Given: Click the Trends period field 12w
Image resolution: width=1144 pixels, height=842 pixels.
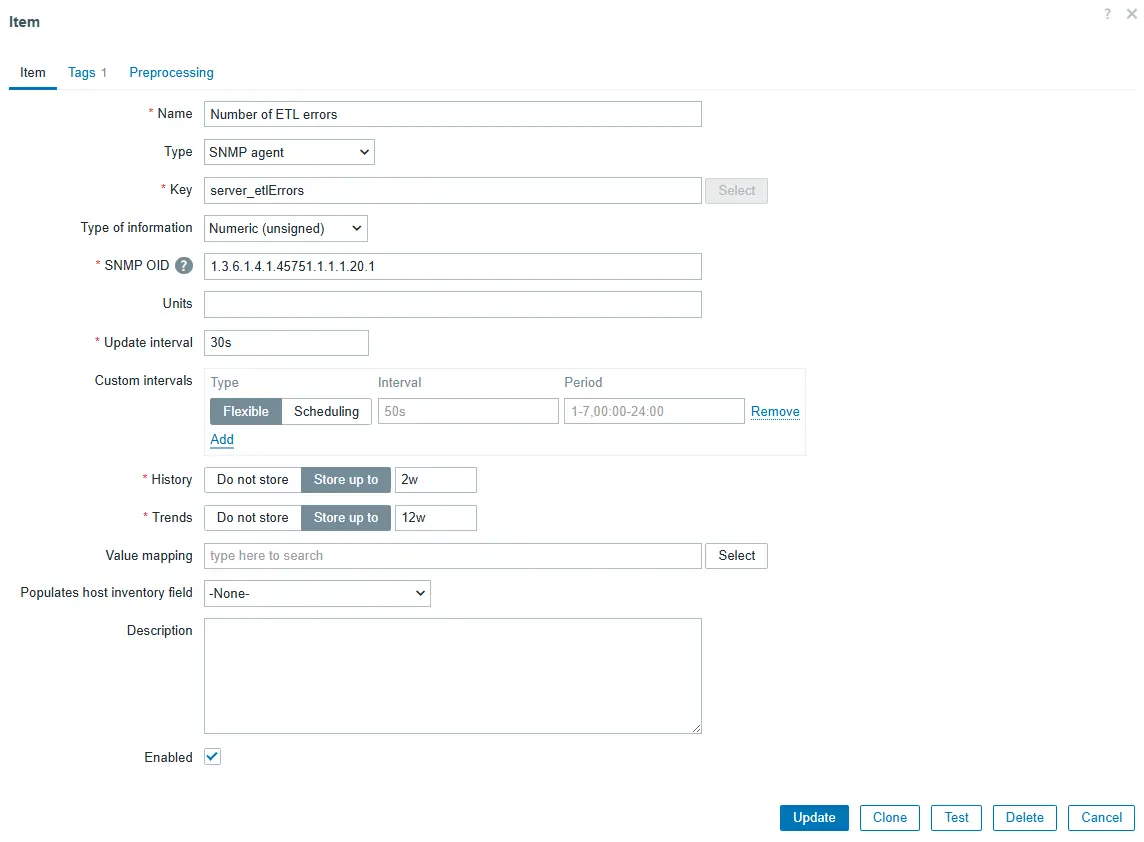Looking at the screenshot, I should point(436,518).
